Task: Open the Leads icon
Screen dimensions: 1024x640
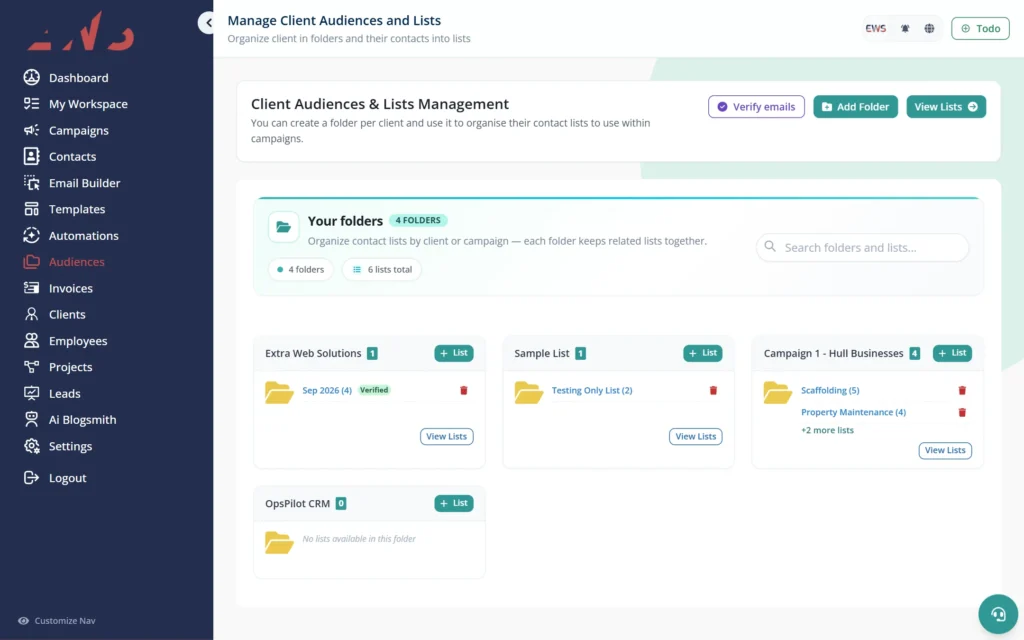Action: click(x=31, y=393)
